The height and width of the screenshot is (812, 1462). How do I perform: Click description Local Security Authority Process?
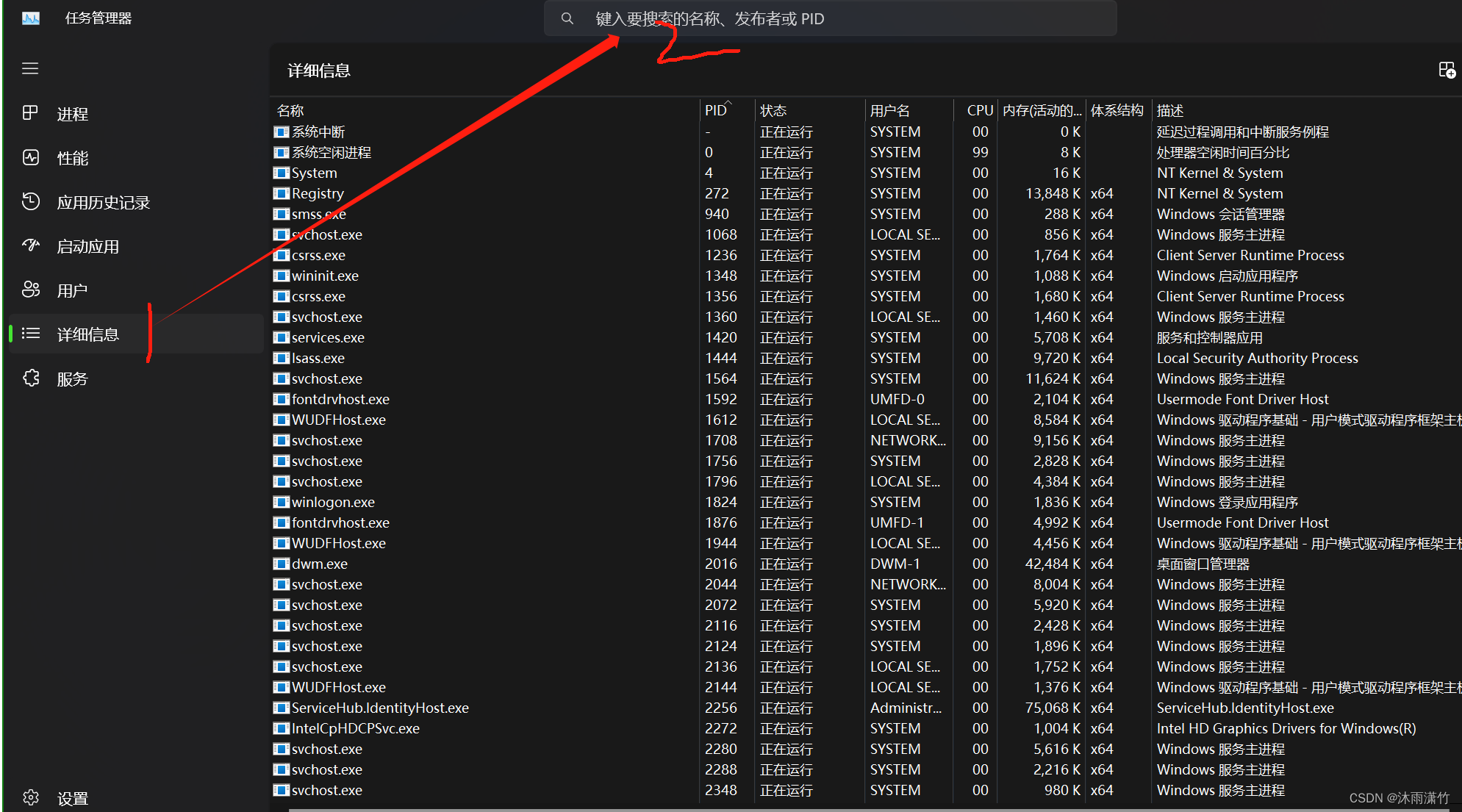(x=1257, y=358)
